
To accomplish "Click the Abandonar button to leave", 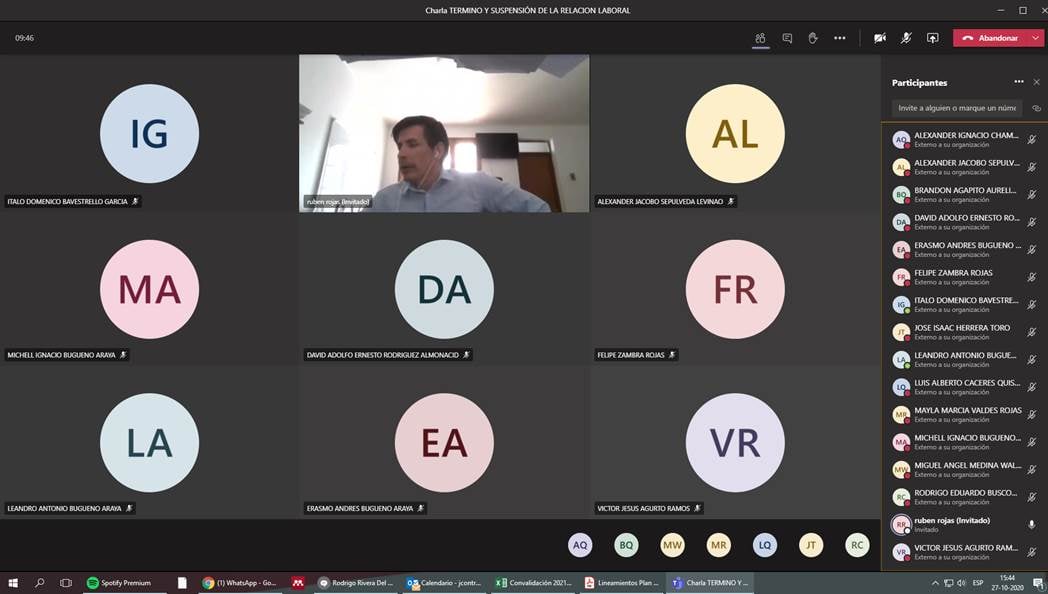I will coord(990,38).
